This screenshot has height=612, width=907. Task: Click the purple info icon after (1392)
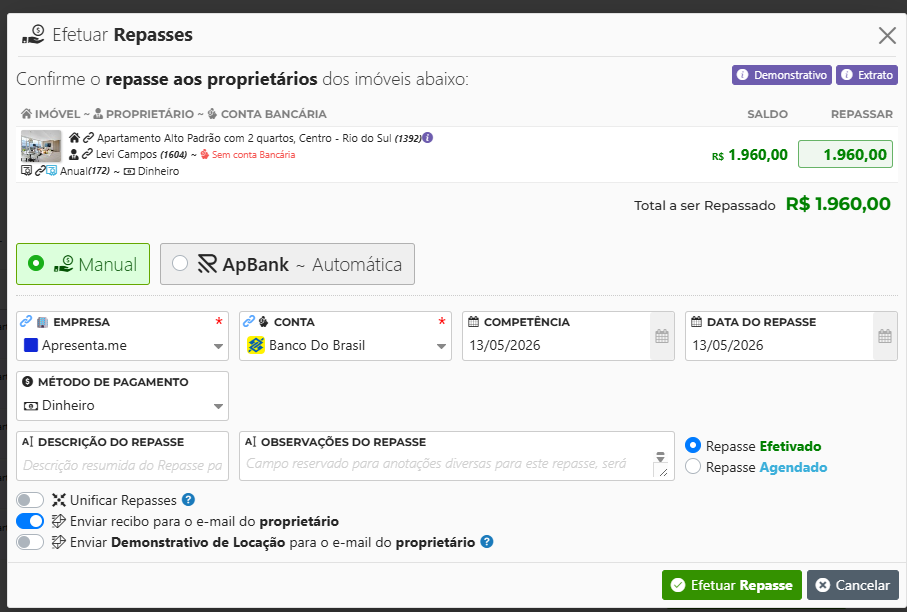coord(427,138)
